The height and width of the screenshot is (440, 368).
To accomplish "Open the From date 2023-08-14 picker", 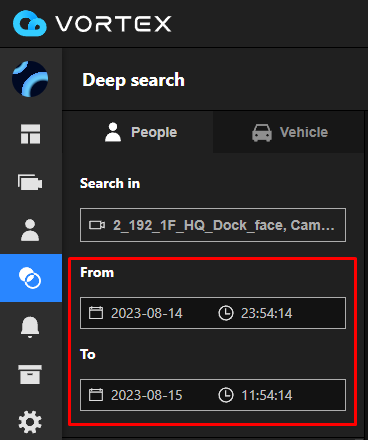I will point(147,313).
